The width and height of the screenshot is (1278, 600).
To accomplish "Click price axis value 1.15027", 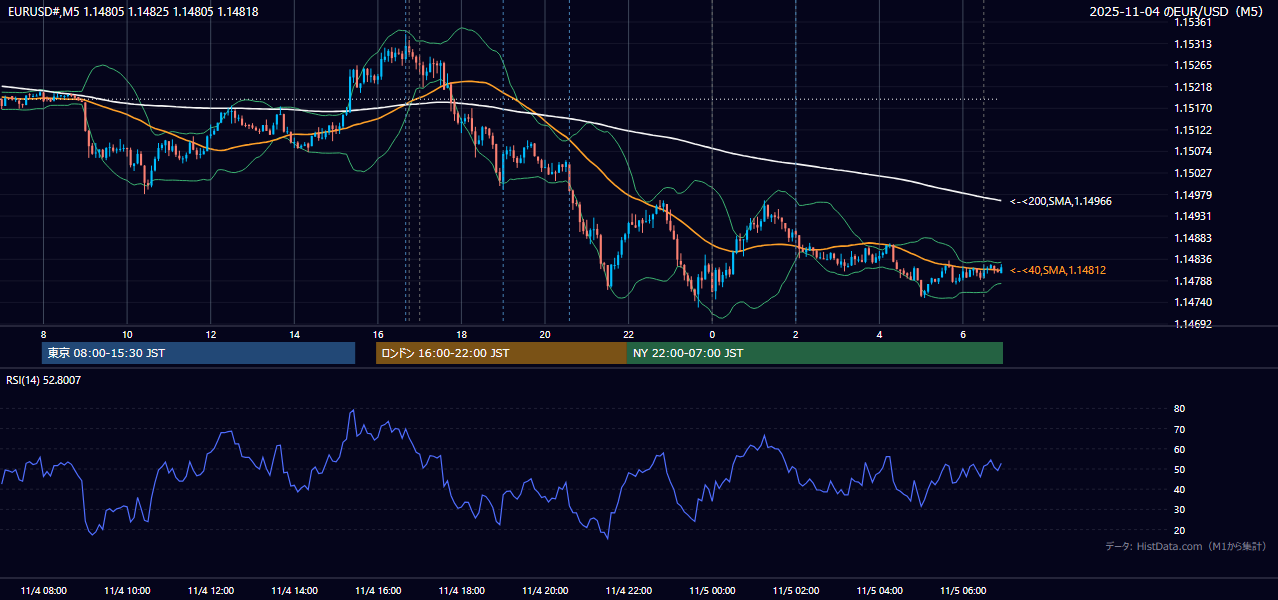I will 1192,173.
